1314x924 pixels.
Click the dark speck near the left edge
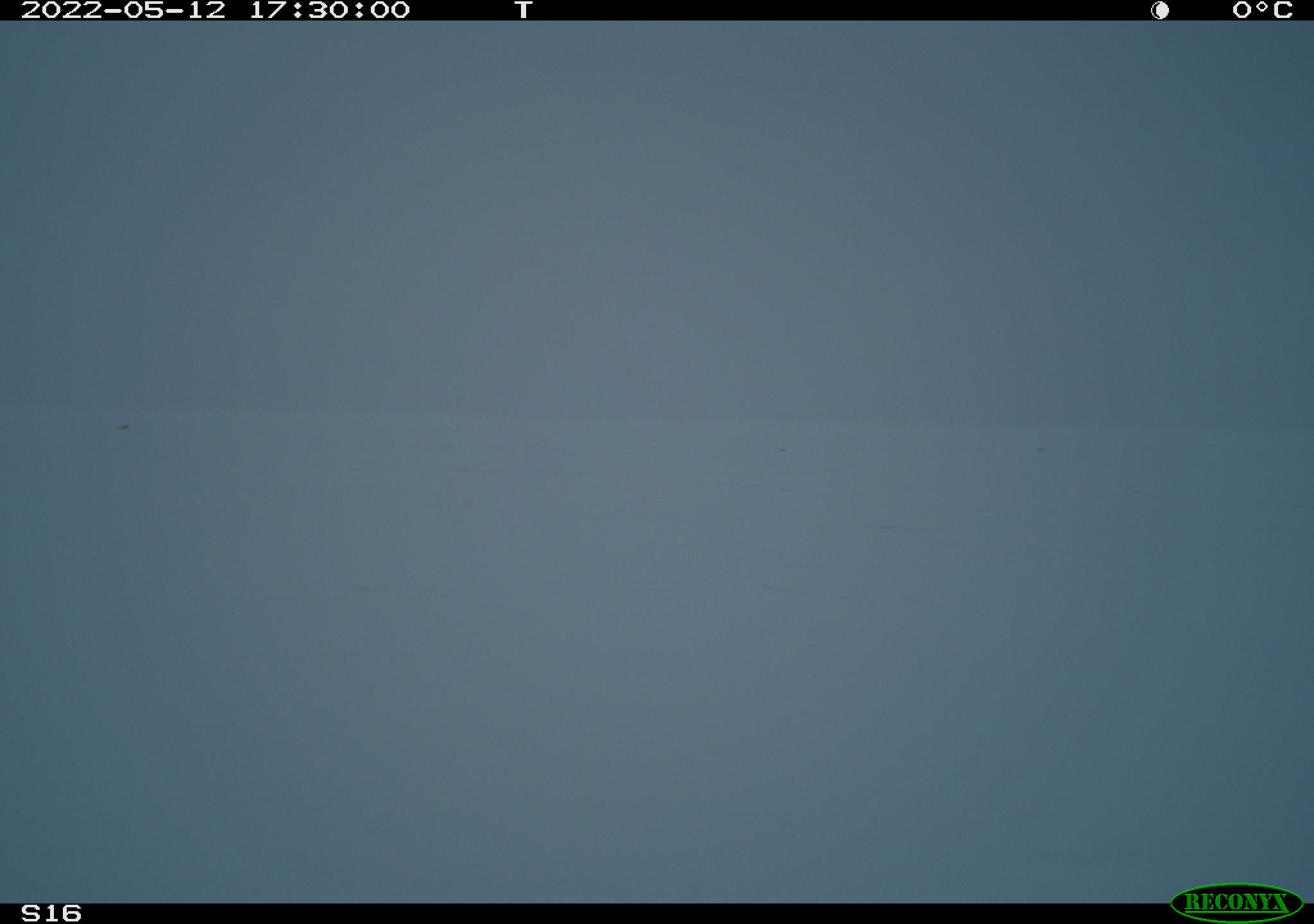pos(124,427)
